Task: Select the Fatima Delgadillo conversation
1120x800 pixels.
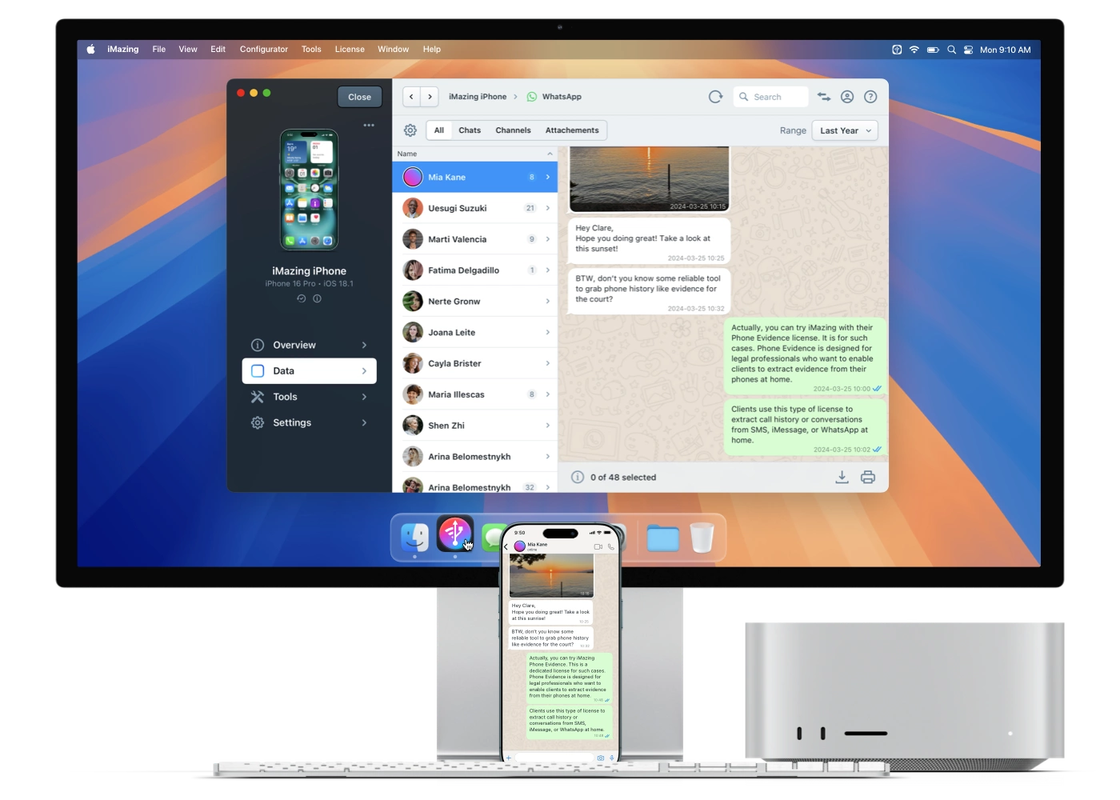Action: [475, 270]
